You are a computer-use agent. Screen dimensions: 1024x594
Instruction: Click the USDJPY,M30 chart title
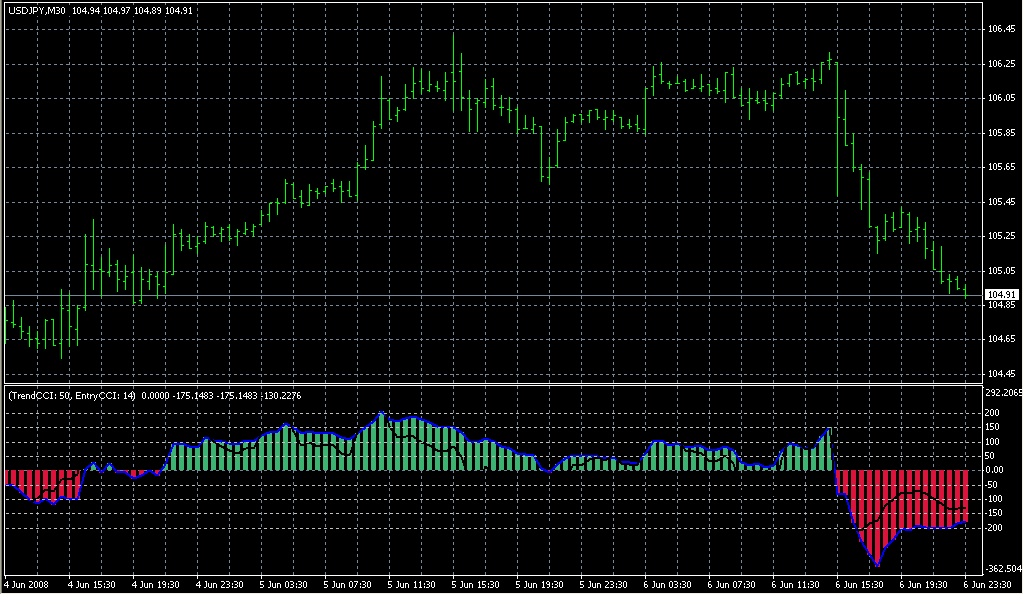click(x=36, y=11)
